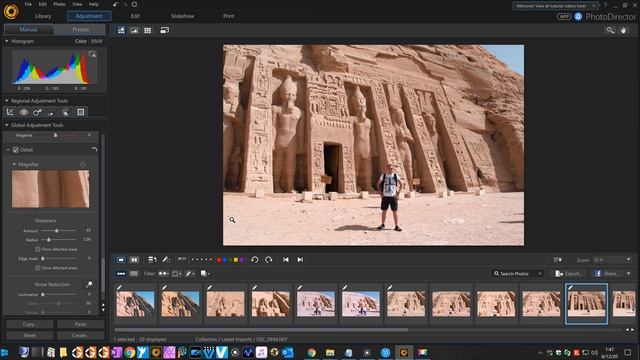The image size is (640, 360).
Task: Select the first filmstrip thumbnail
Action: [135, 304]
